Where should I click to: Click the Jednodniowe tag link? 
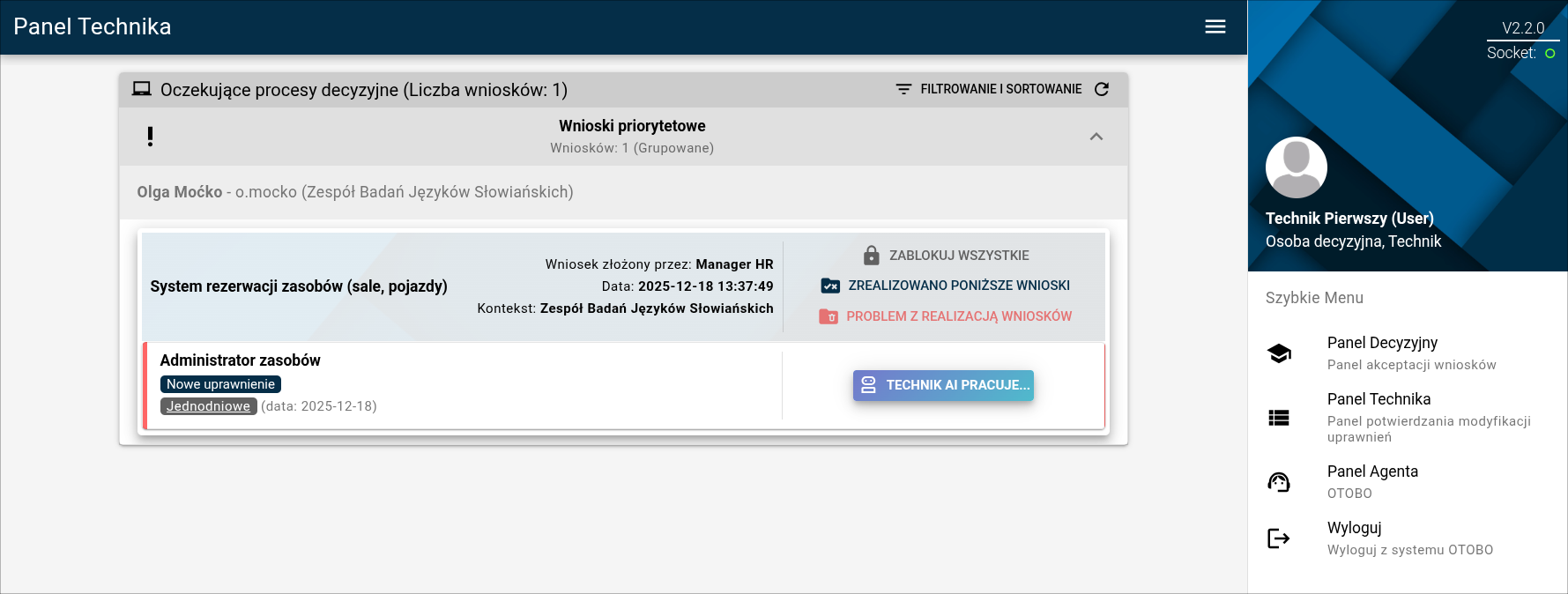208,406
